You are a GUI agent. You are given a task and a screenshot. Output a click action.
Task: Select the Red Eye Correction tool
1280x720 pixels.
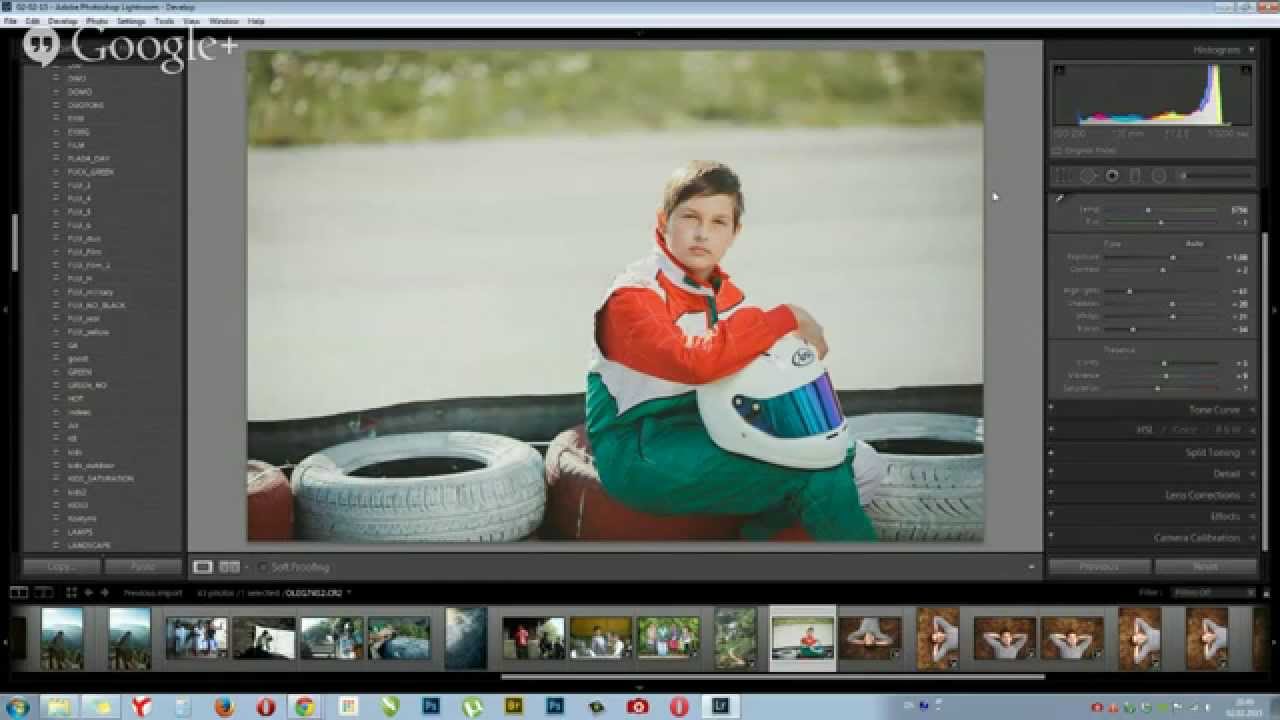(x=1111, y=175)
